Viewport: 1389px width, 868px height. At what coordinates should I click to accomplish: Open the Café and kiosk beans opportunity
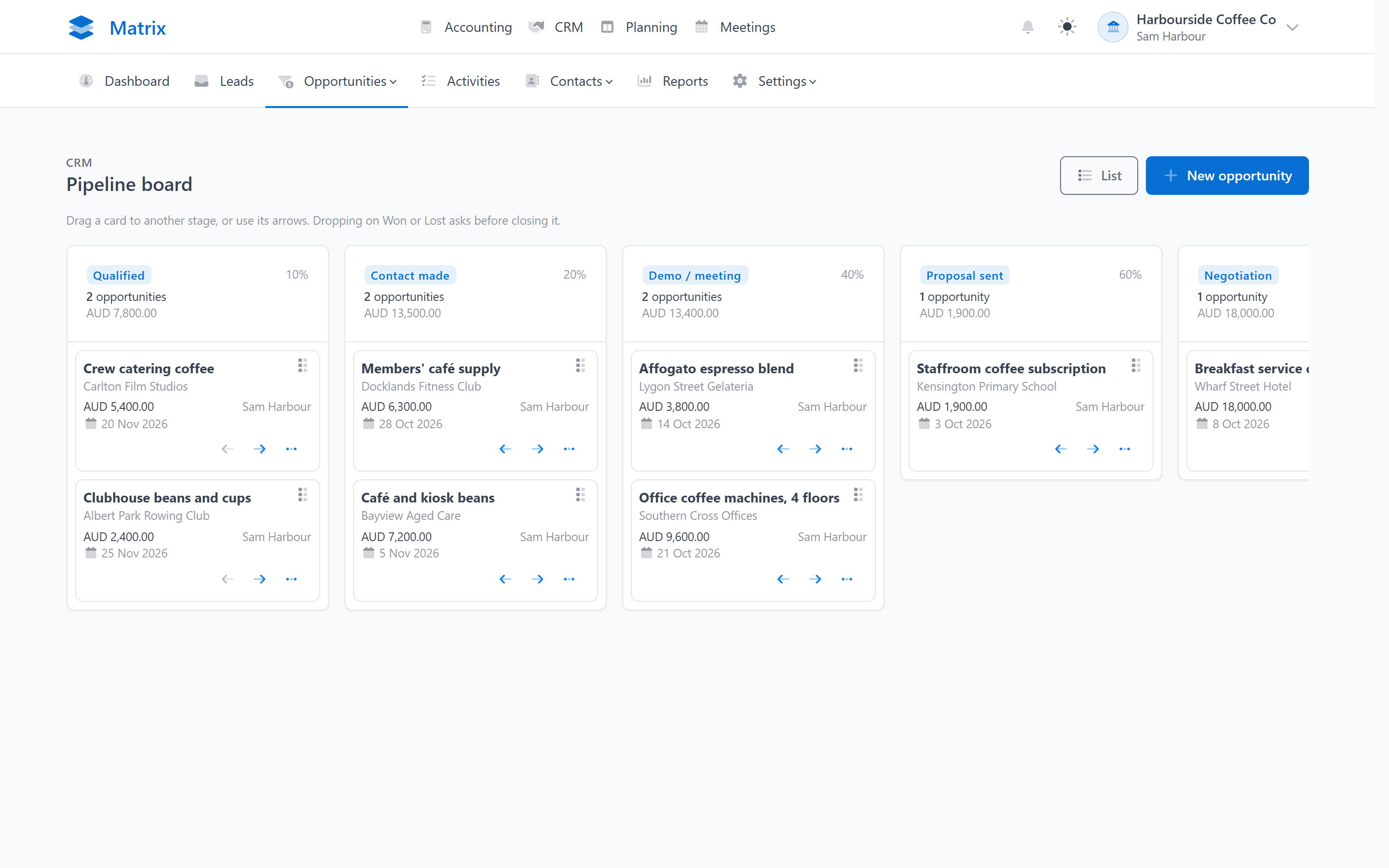coord(428,498)
